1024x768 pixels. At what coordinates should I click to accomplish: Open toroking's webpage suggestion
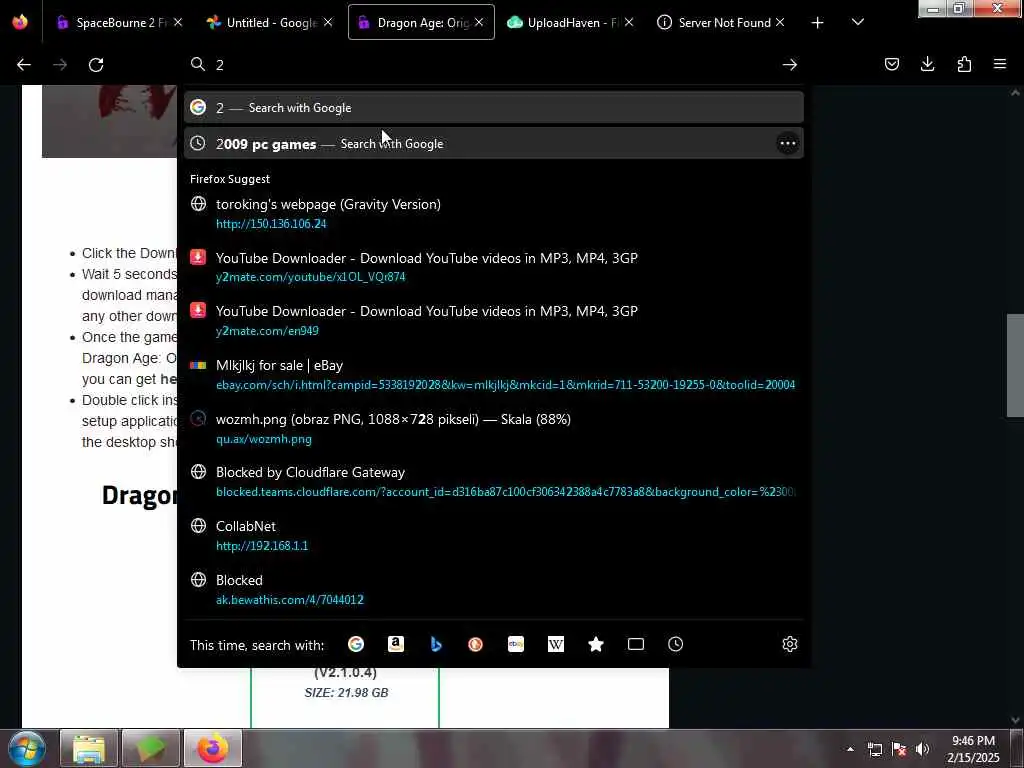(x=493, y=214)
